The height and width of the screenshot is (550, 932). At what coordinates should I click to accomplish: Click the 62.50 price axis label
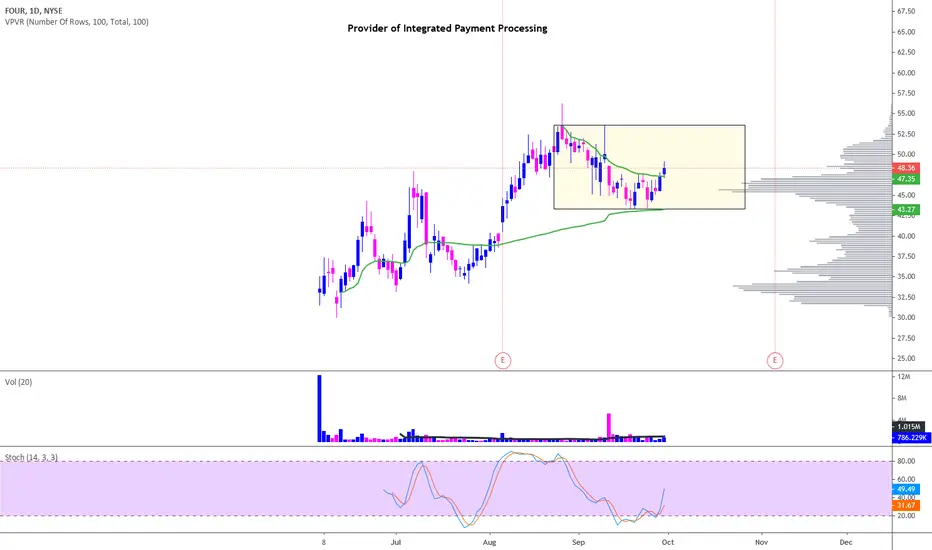click(906, 52)
